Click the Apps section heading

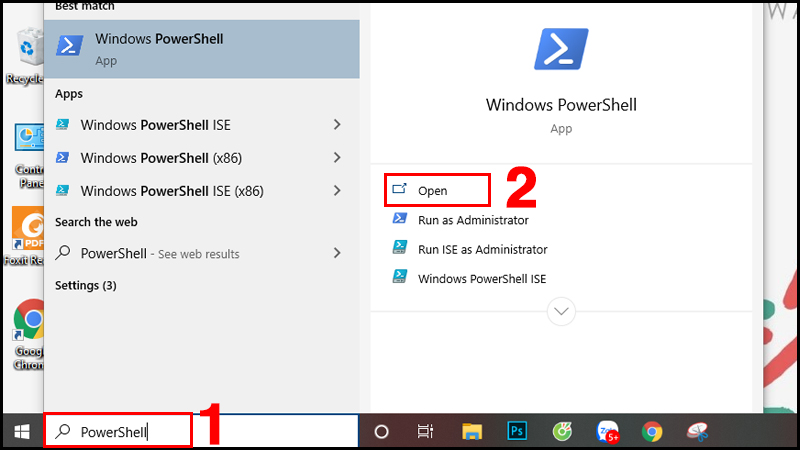[x=69, y=94]
